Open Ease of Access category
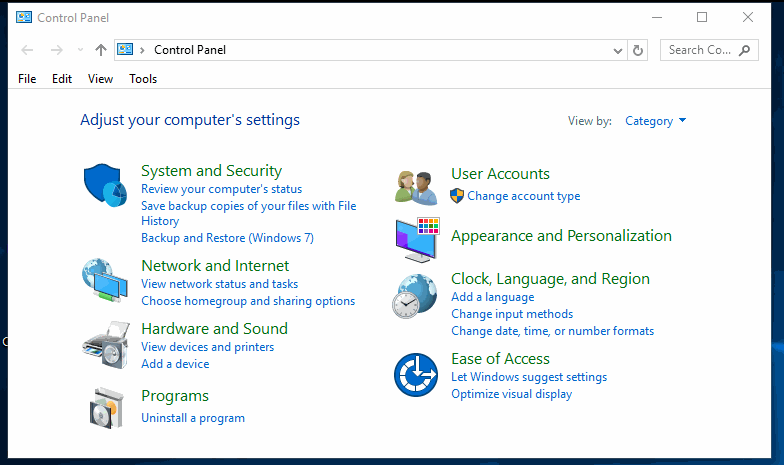This screenshot has width=784, height=465. [x=500, y=358]
